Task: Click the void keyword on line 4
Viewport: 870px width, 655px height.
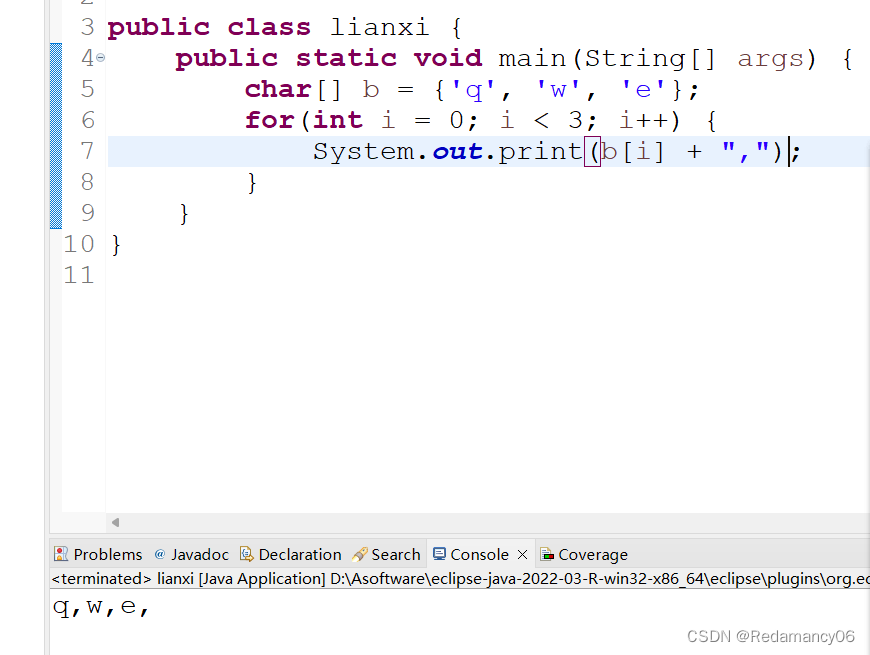Action: (448, 58)
